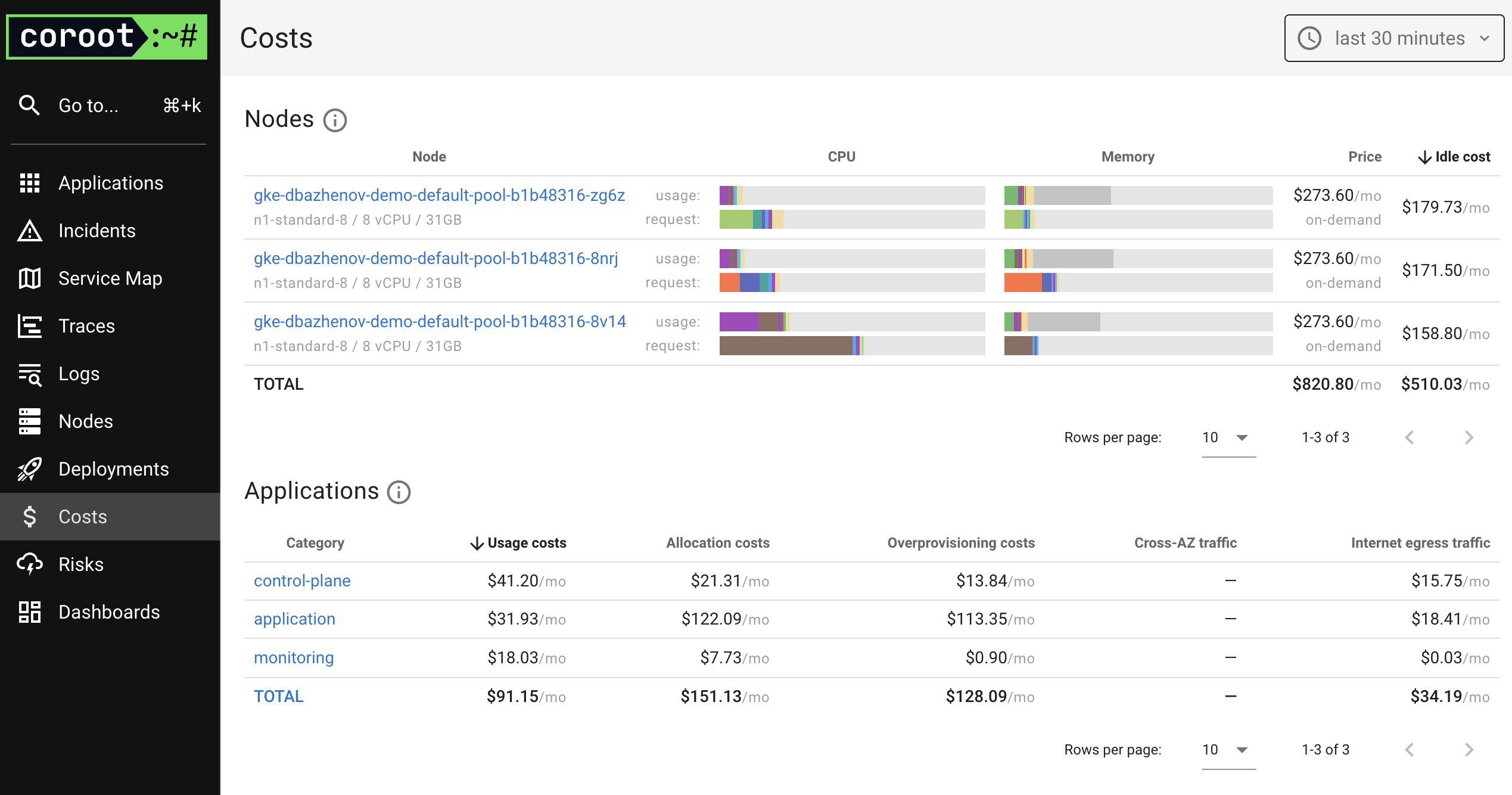The height and width of the screenshot is (795, 1512).
Task: Sort nodes by the Price column header
Action: [x=1365, y=157]
